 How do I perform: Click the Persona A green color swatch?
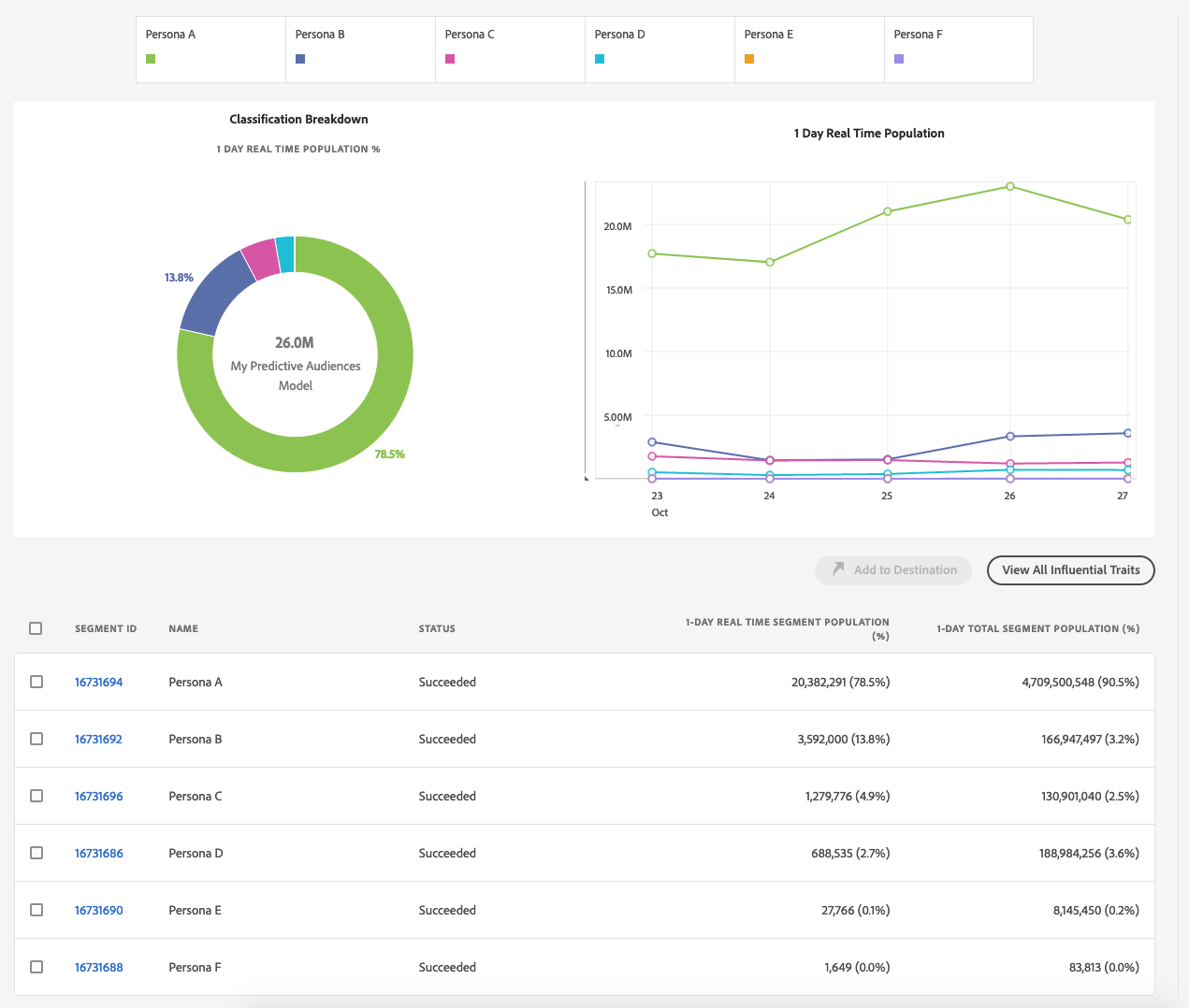click(151, 59)
